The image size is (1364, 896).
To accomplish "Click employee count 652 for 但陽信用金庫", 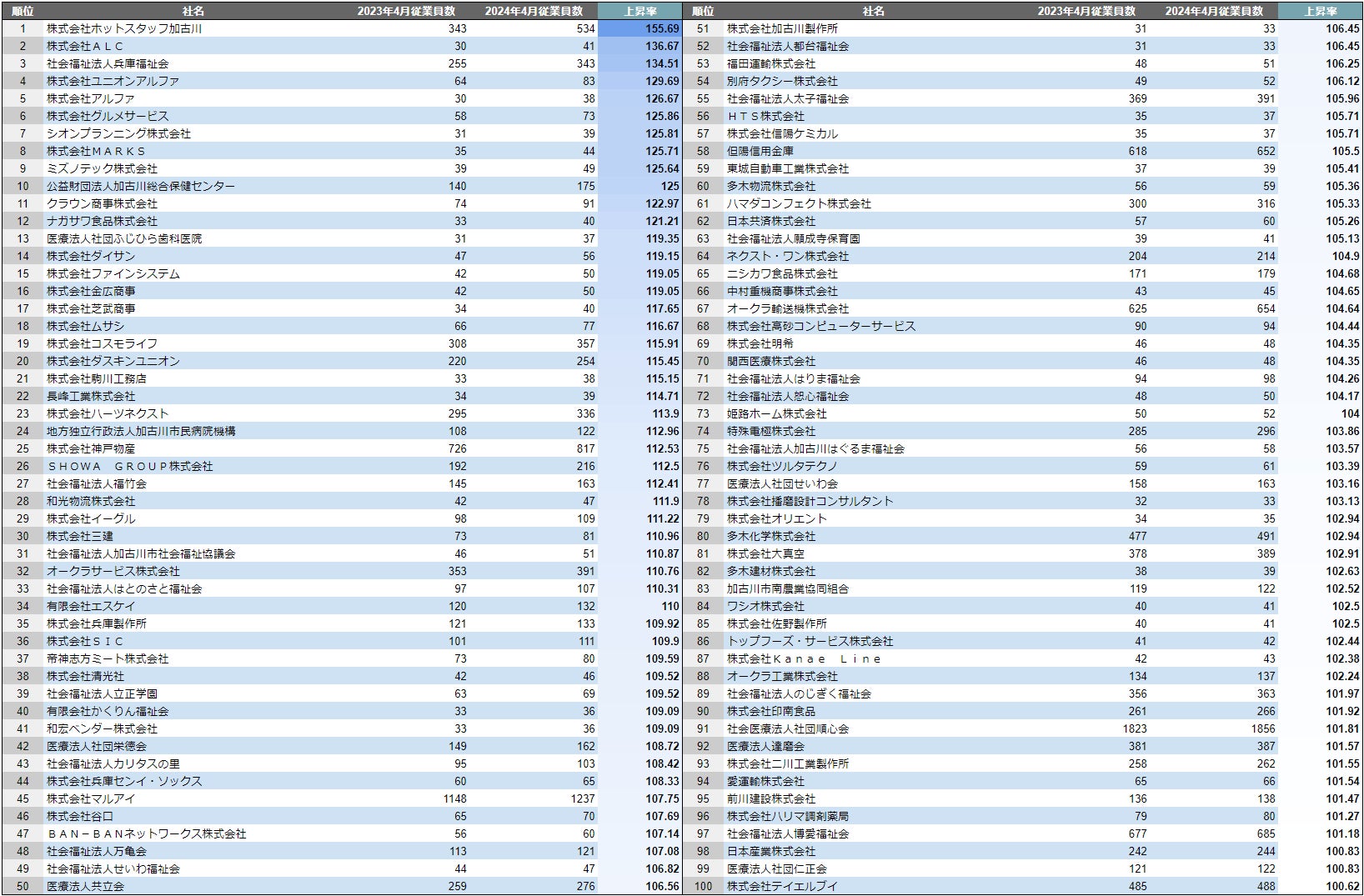I will coord(1266,151).
